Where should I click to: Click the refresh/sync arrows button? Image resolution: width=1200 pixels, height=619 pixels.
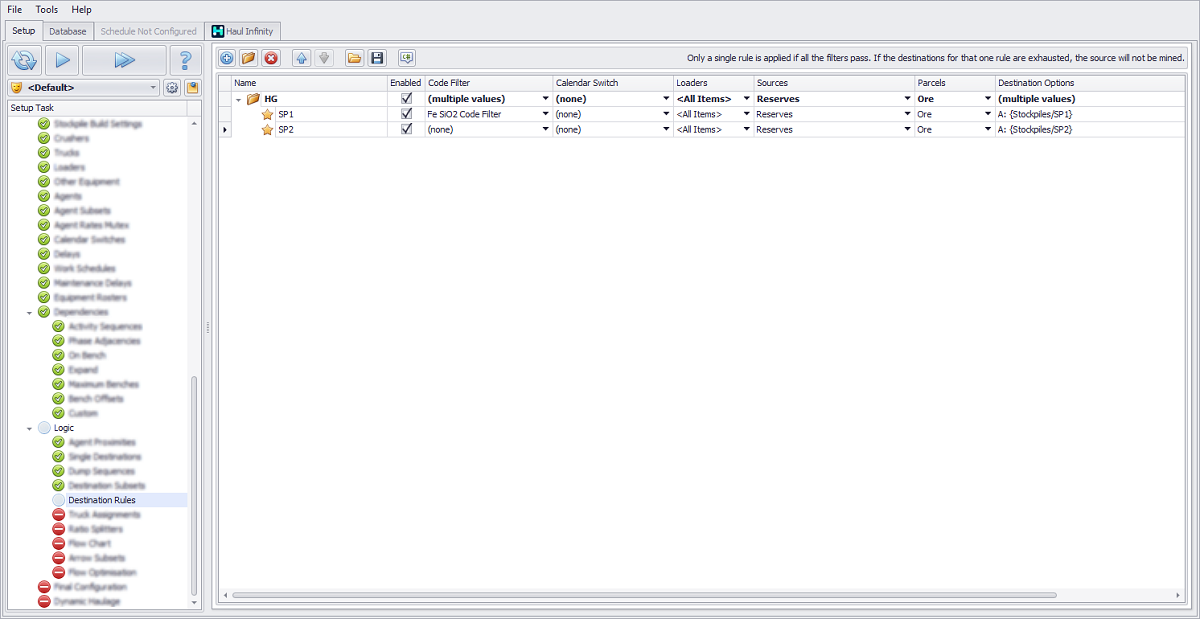coord(24,60)
